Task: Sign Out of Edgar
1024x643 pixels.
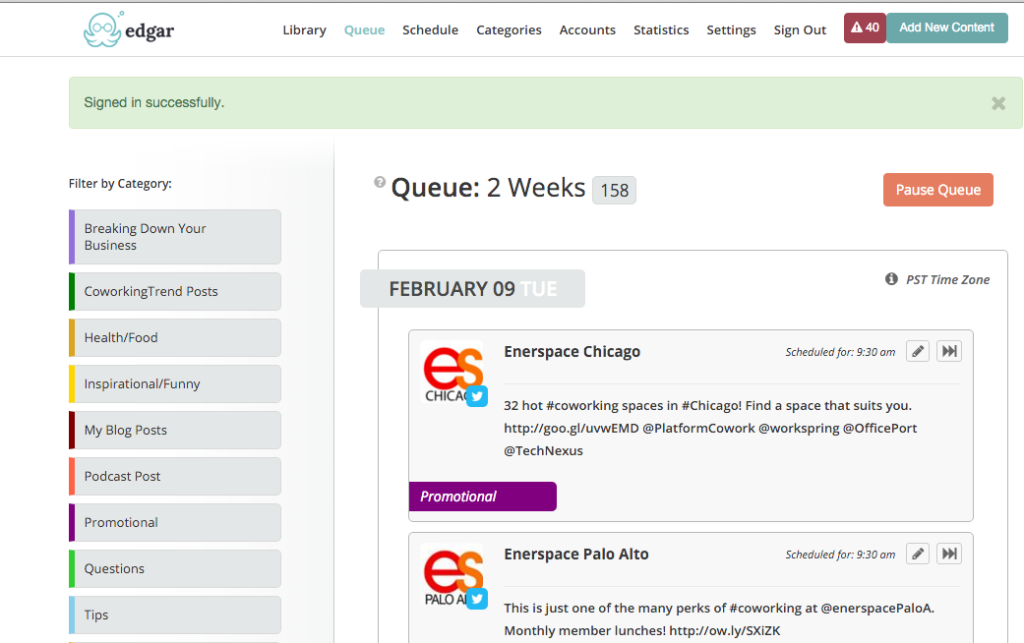Action: [x=800, y=30]
